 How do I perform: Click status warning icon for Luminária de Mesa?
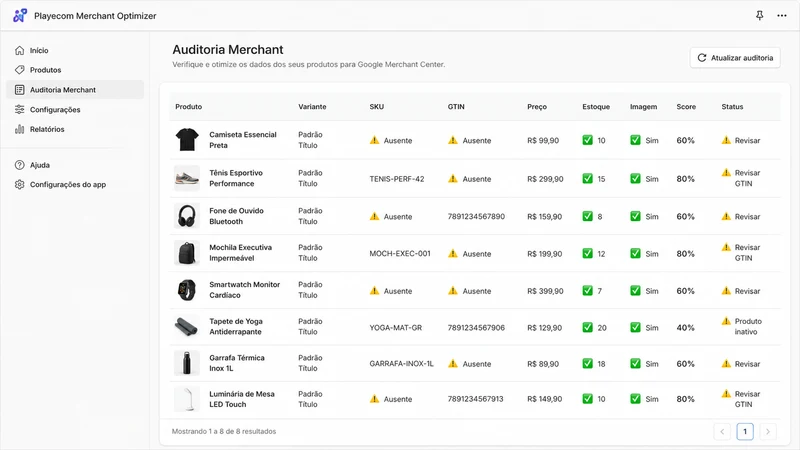(x=726, y=393)
